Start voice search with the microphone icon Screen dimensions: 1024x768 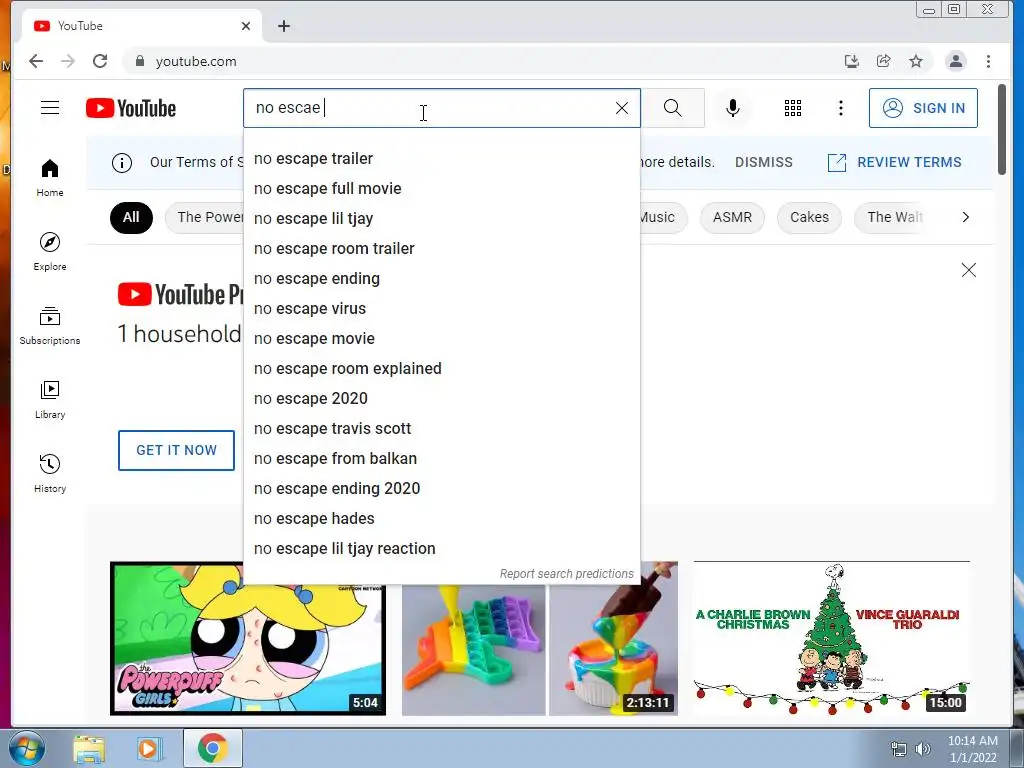pos(733,108)
